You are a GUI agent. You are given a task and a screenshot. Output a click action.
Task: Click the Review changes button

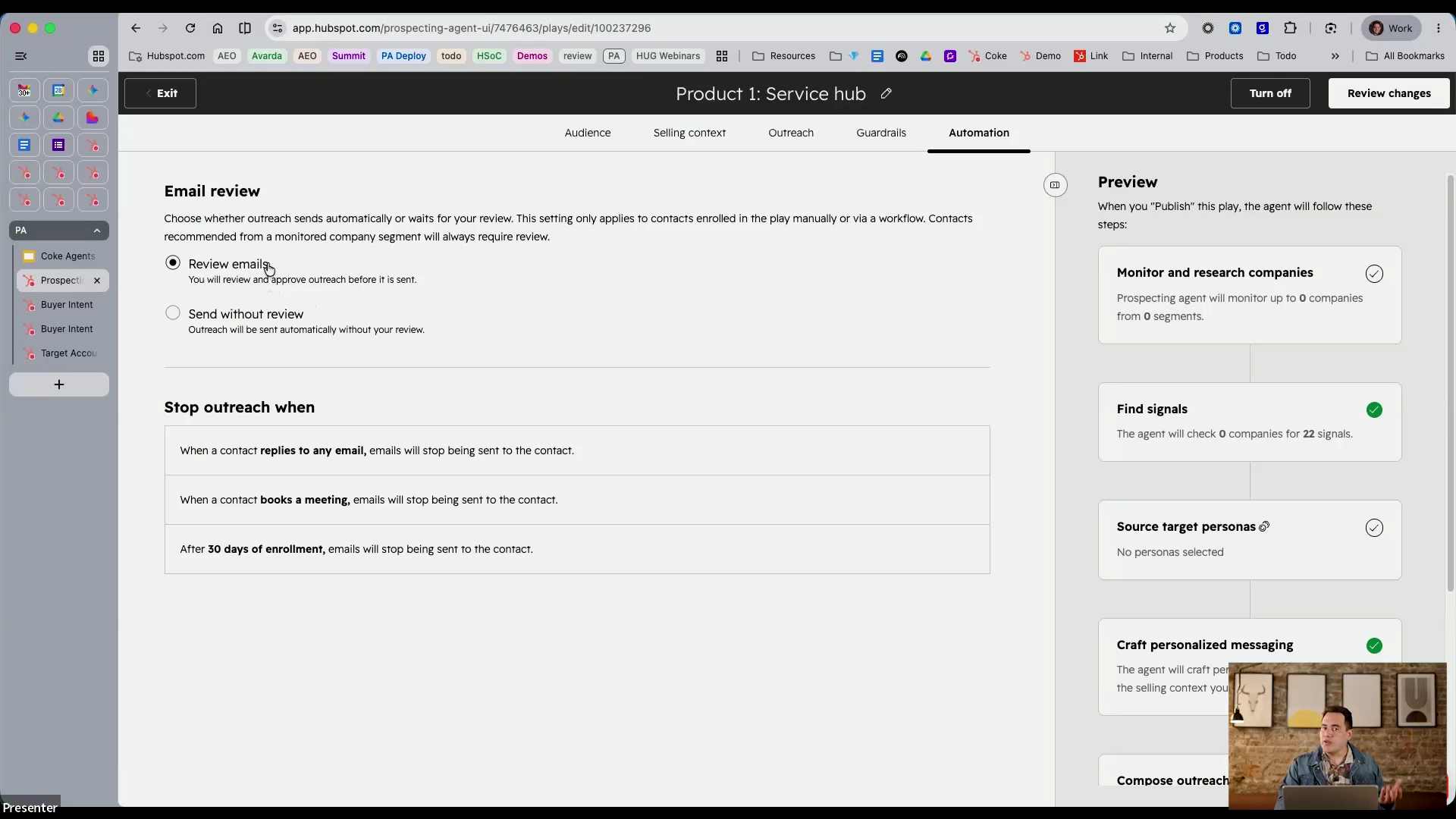(x=1389, y=93)
